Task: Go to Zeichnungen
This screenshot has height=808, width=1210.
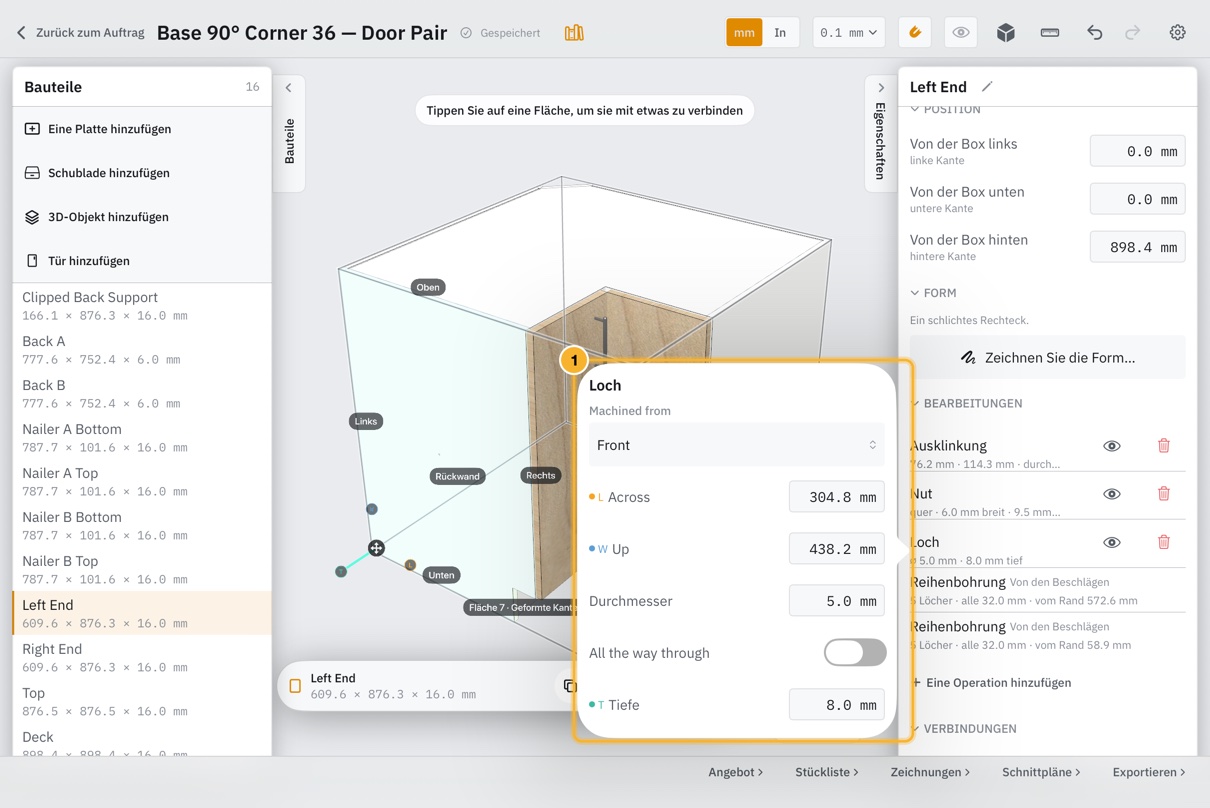Action: pyautogui.click(x=930, y=772)
